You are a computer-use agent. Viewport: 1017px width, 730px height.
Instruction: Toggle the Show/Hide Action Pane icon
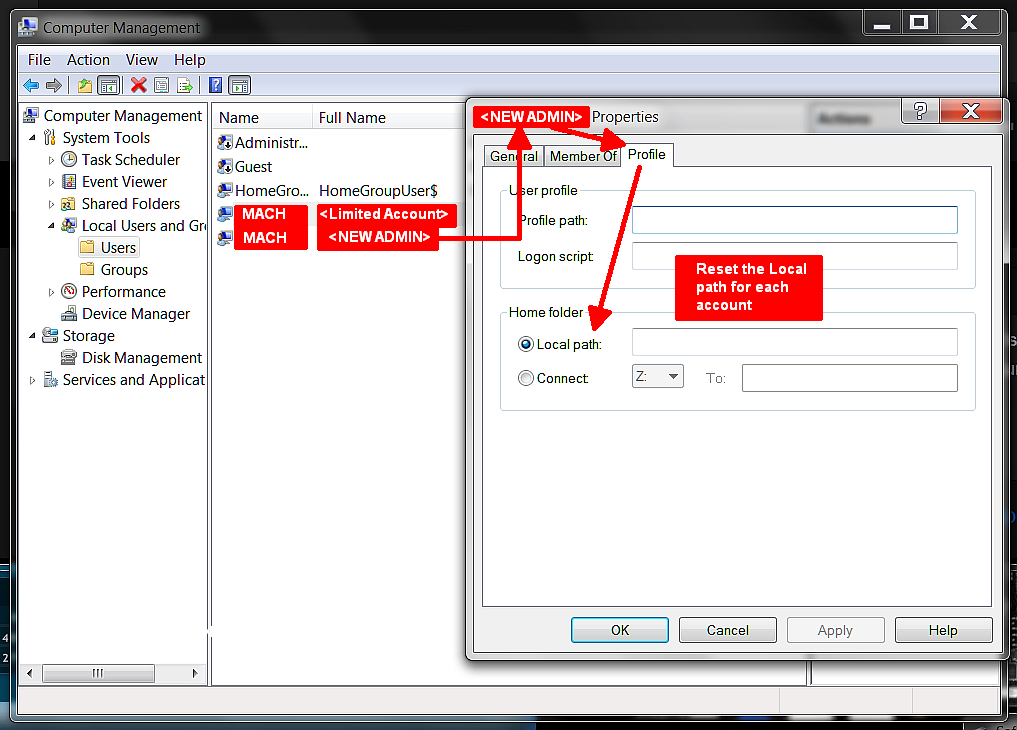click(240, 85)
